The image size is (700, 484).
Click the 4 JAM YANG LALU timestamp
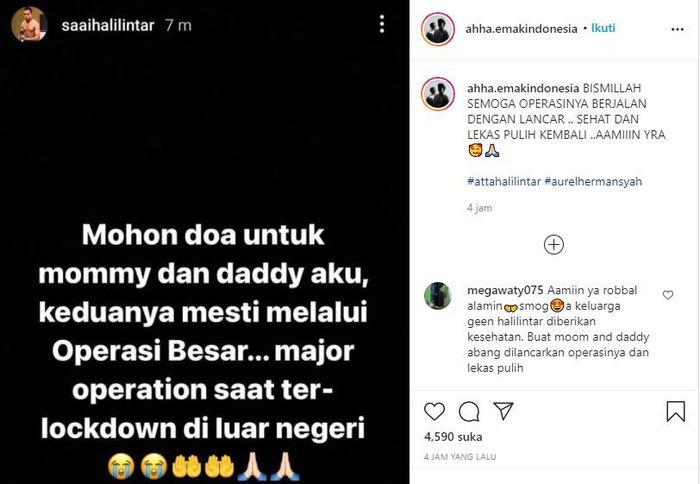[460, 457]
